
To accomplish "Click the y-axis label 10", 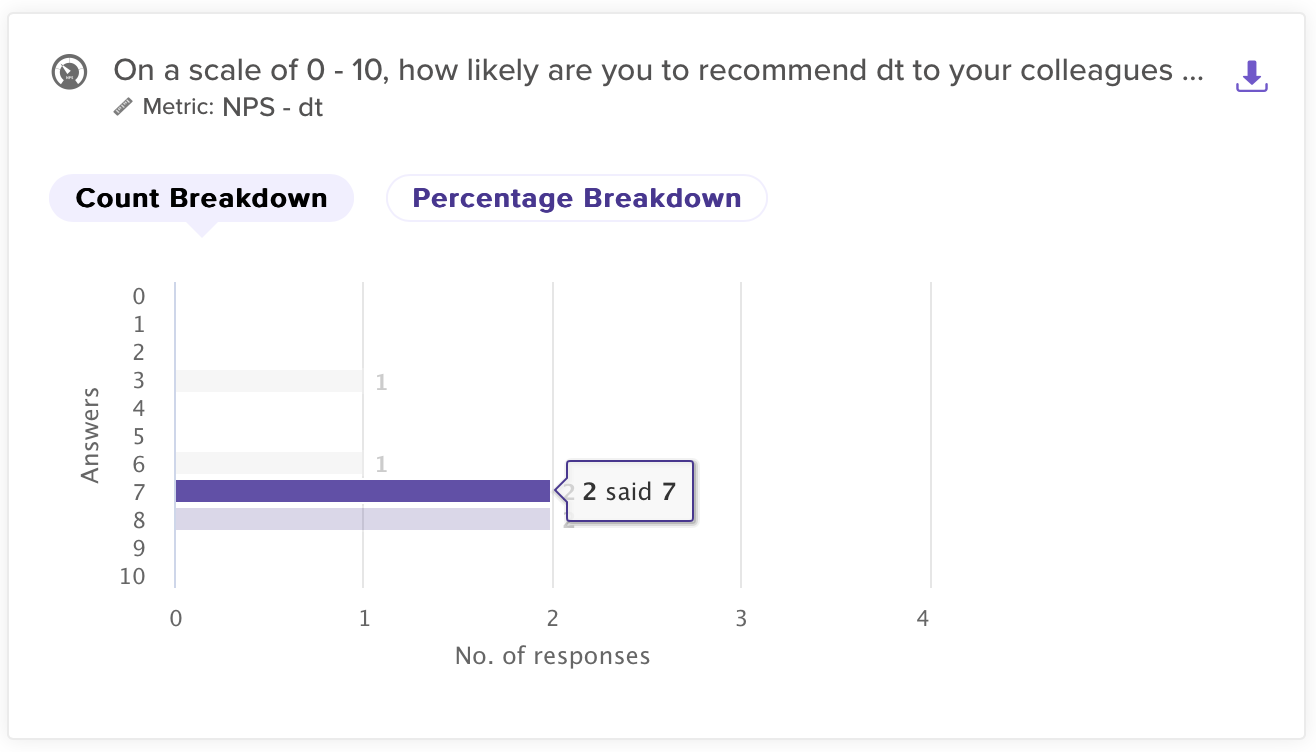I will coord(132,577).
